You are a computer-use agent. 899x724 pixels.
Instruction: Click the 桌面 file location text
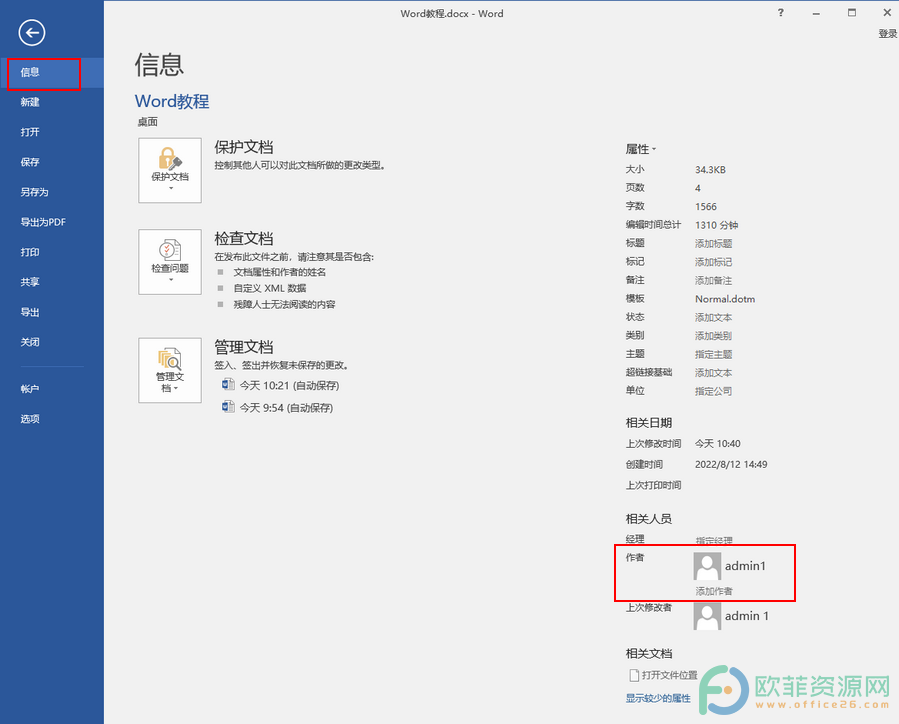pos(147,122)
